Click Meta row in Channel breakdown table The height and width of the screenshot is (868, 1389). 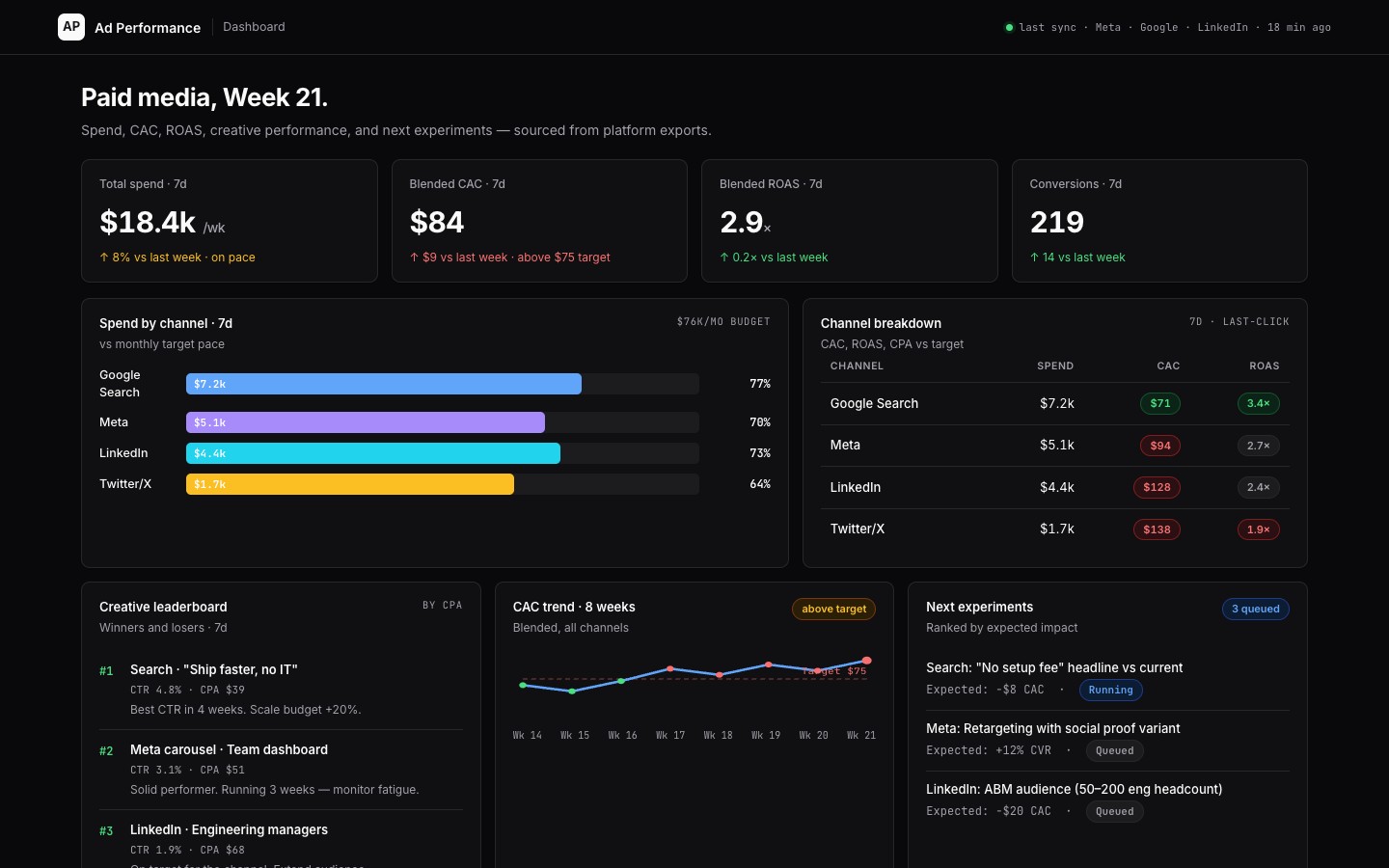coord(1055,446)
